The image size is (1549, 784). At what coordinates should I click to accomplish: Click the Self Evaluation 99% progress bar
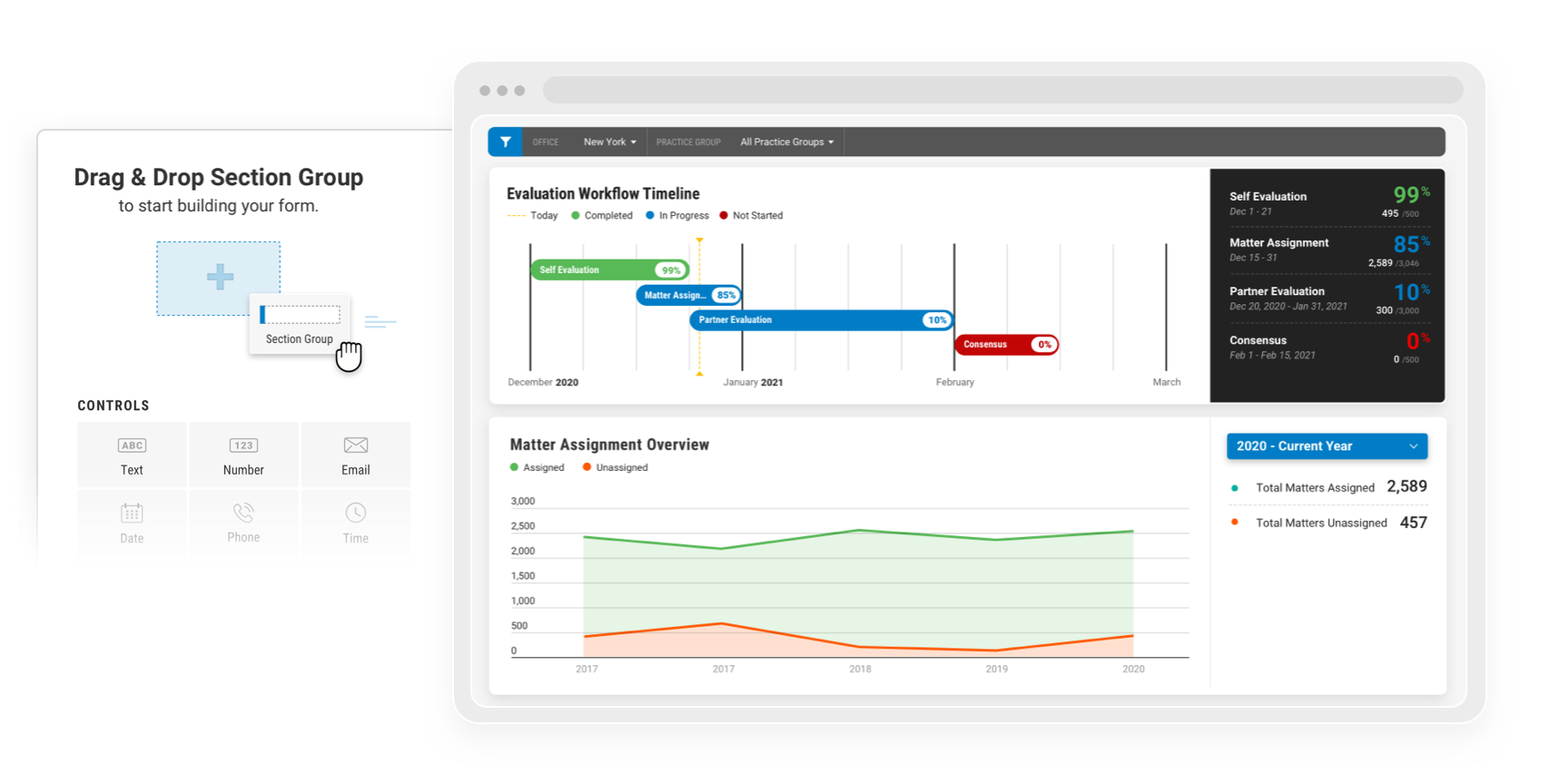[610, 270]
